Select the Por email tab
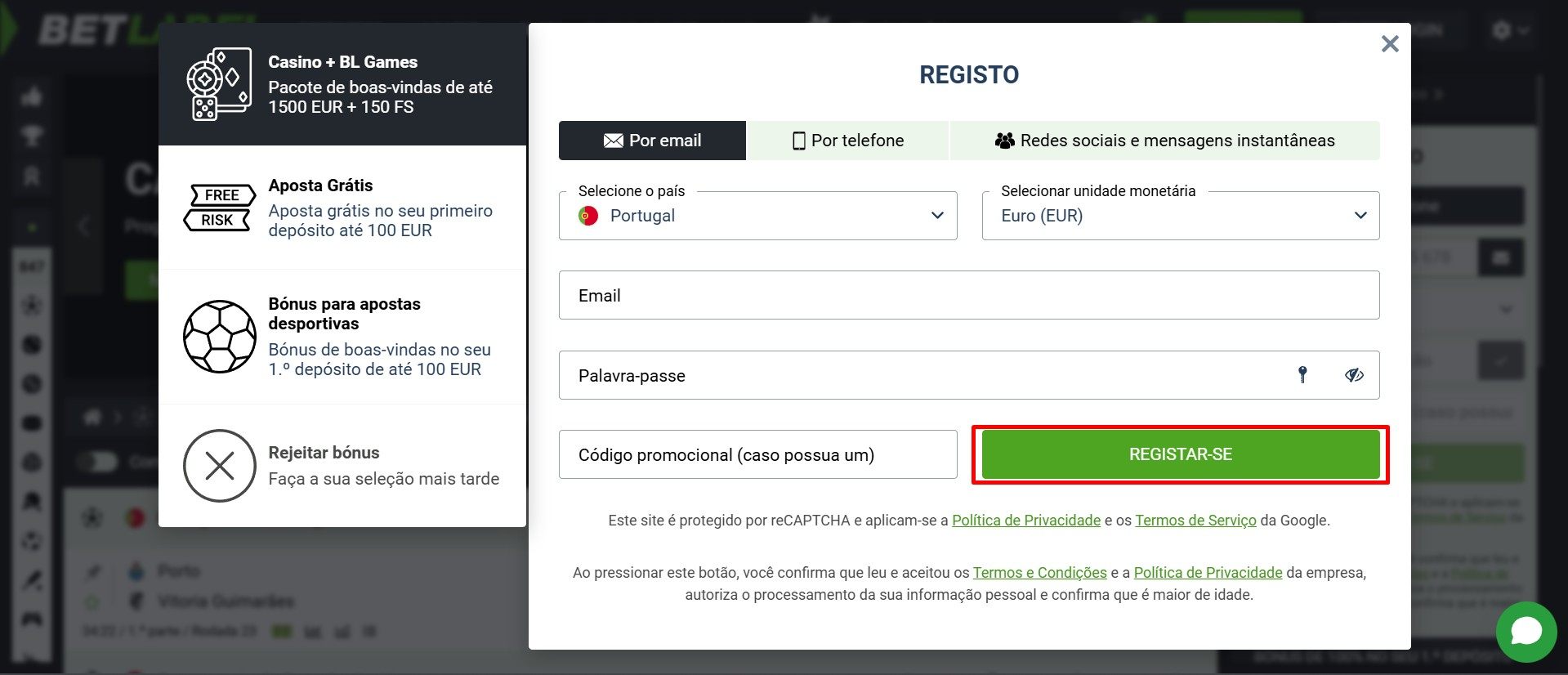The width and height of the screenshot is (1568, 675). (x=652, y=141)
